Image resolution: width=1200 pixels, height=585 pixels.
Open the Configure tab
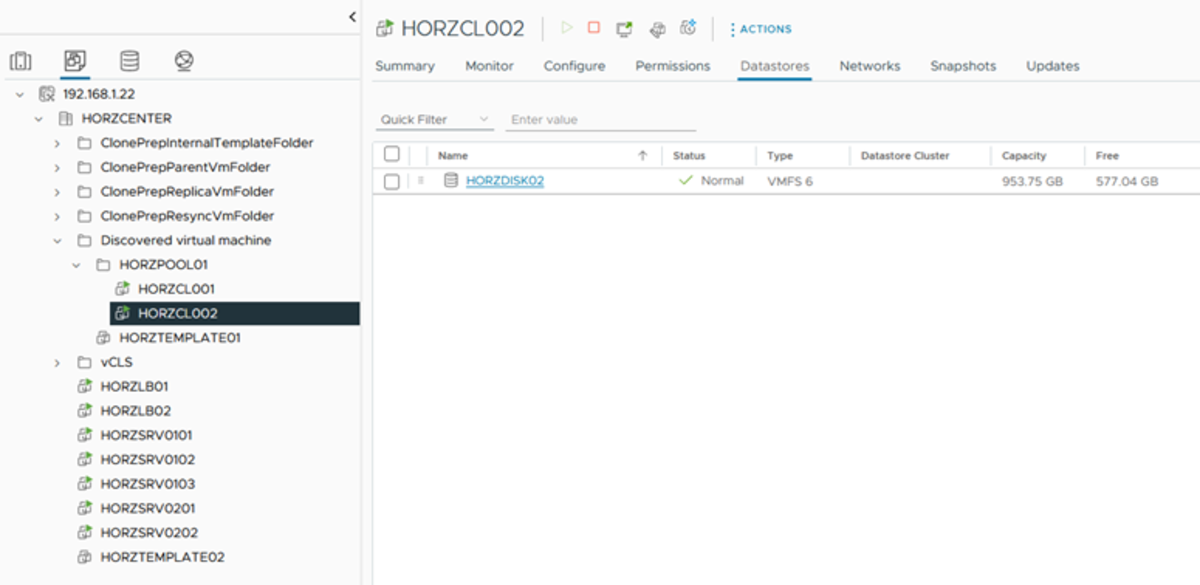click(x=574, y=66)
